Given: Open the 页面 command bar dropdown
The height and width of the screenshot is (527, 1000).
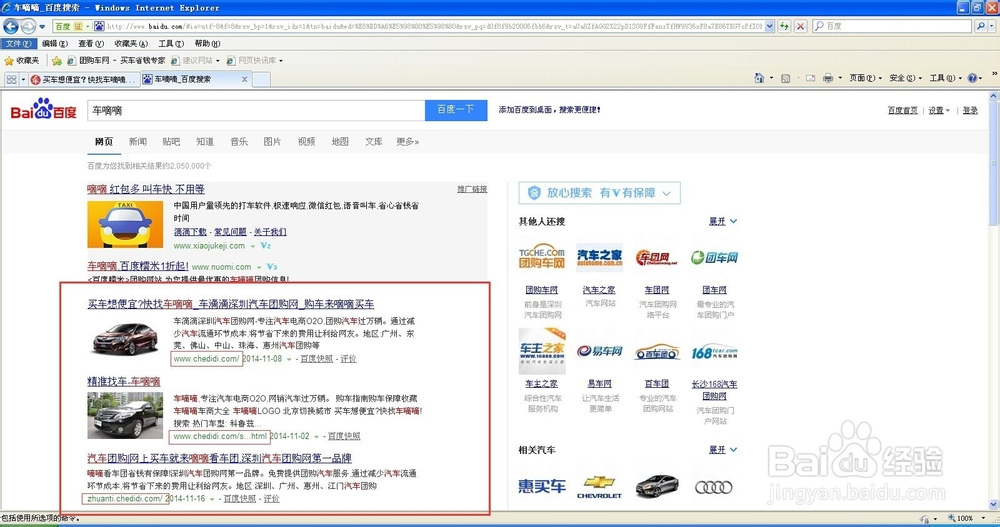Looking at the screenshot, I should (x=865, y=78).
